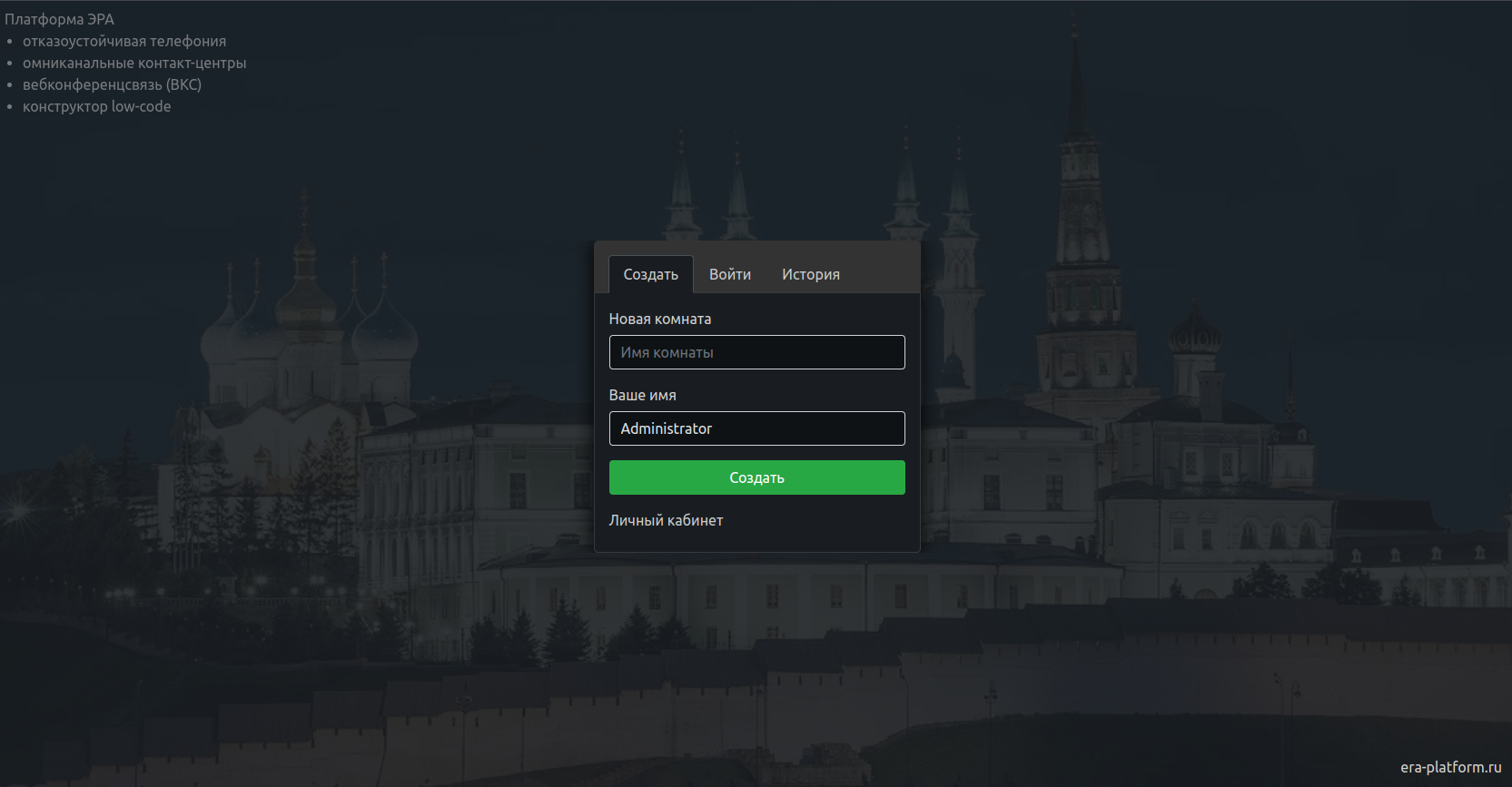Switch to the Создать tab
The height and width of the screenshot is (787, 1512).
coord(650,274)
